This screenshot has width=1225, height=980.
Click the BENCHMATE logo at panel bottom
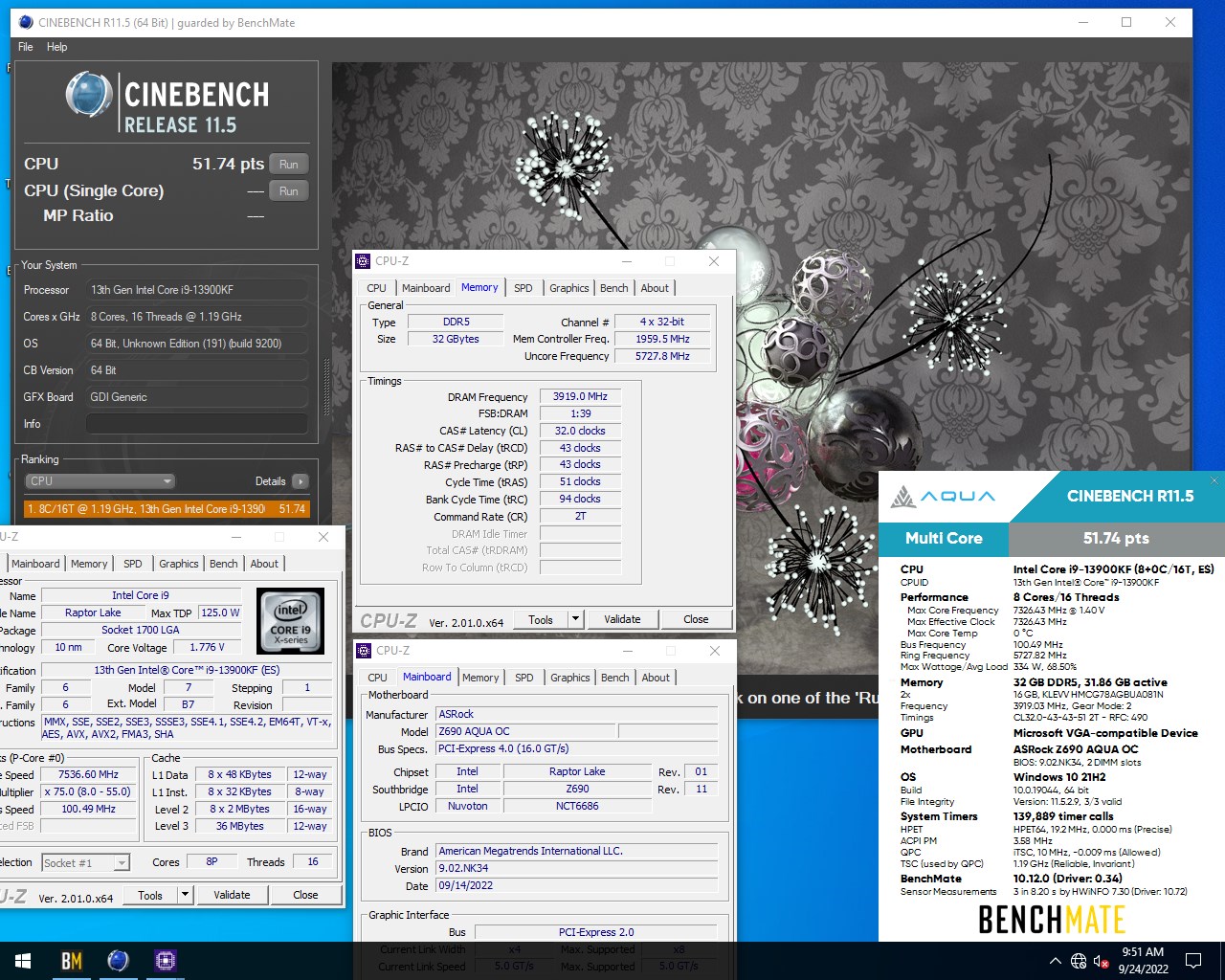click(x=1051, y=920)
